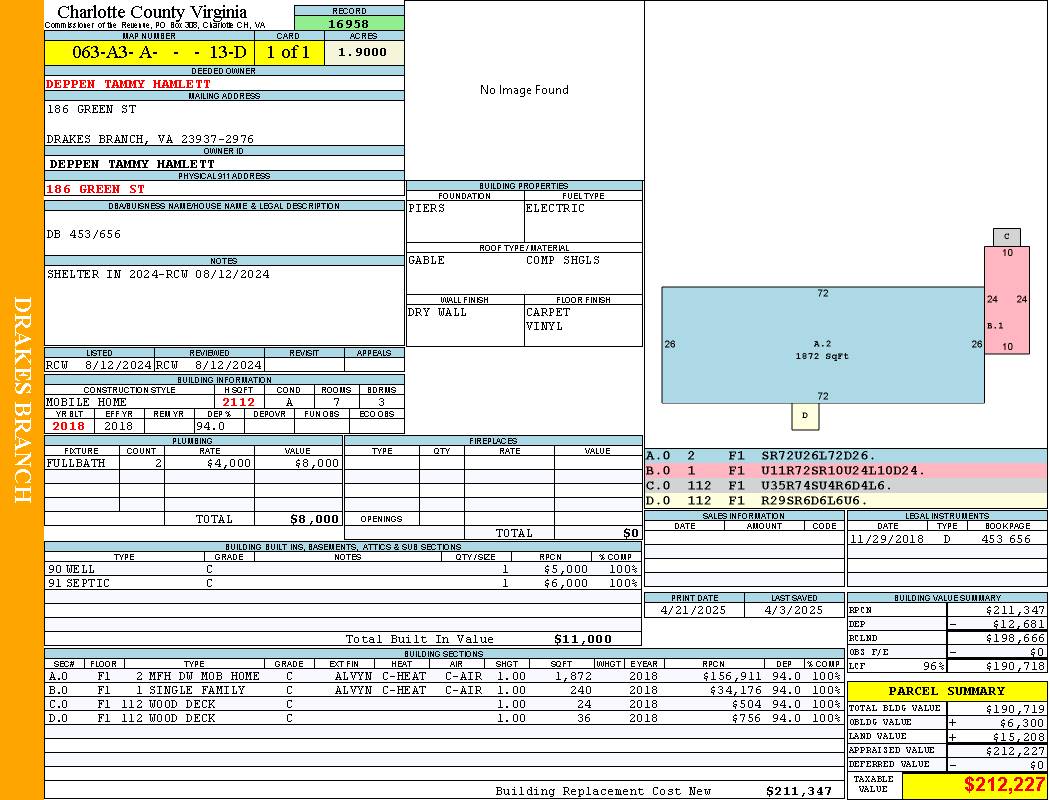
Task: Select the yellow map number field
Action: [x=149, y=53]
